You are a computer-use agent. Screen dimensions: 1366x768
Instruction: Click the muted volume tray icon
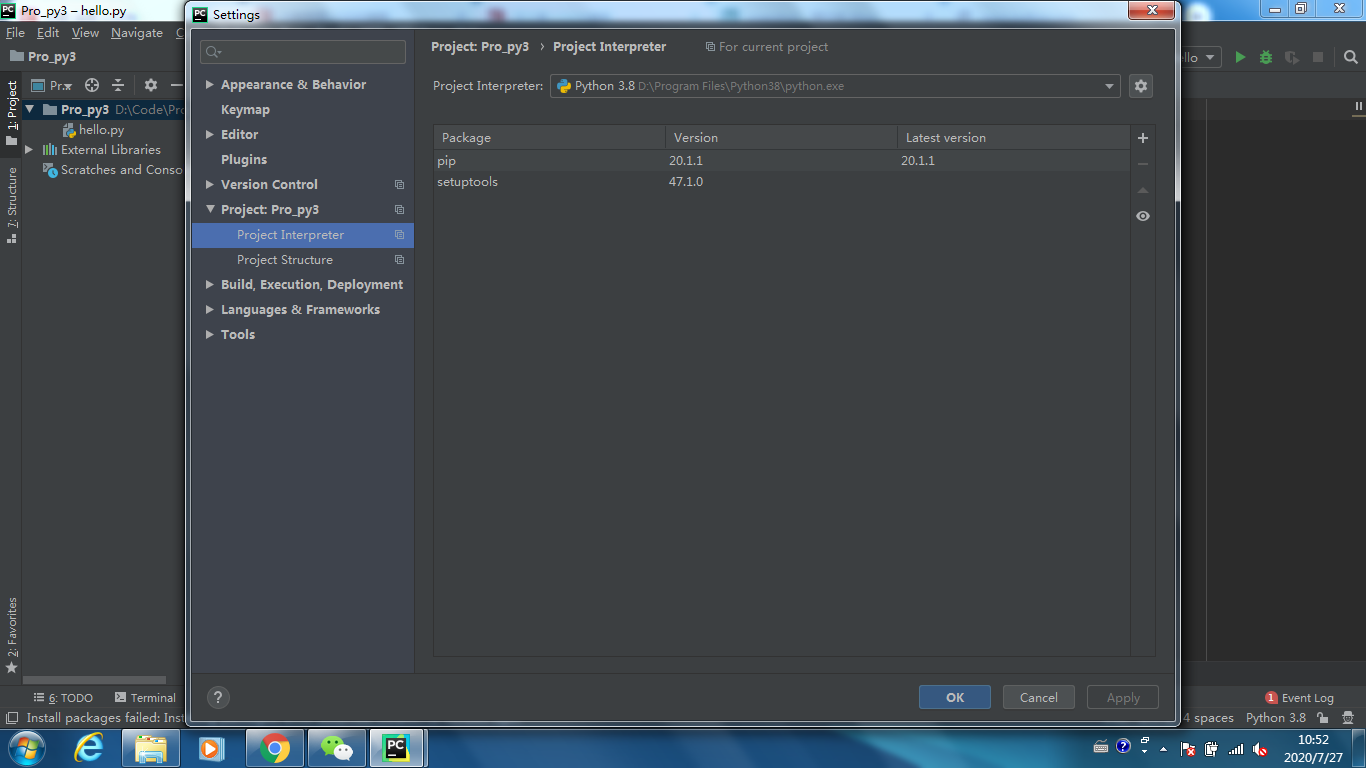click(x=1261, y=748)
